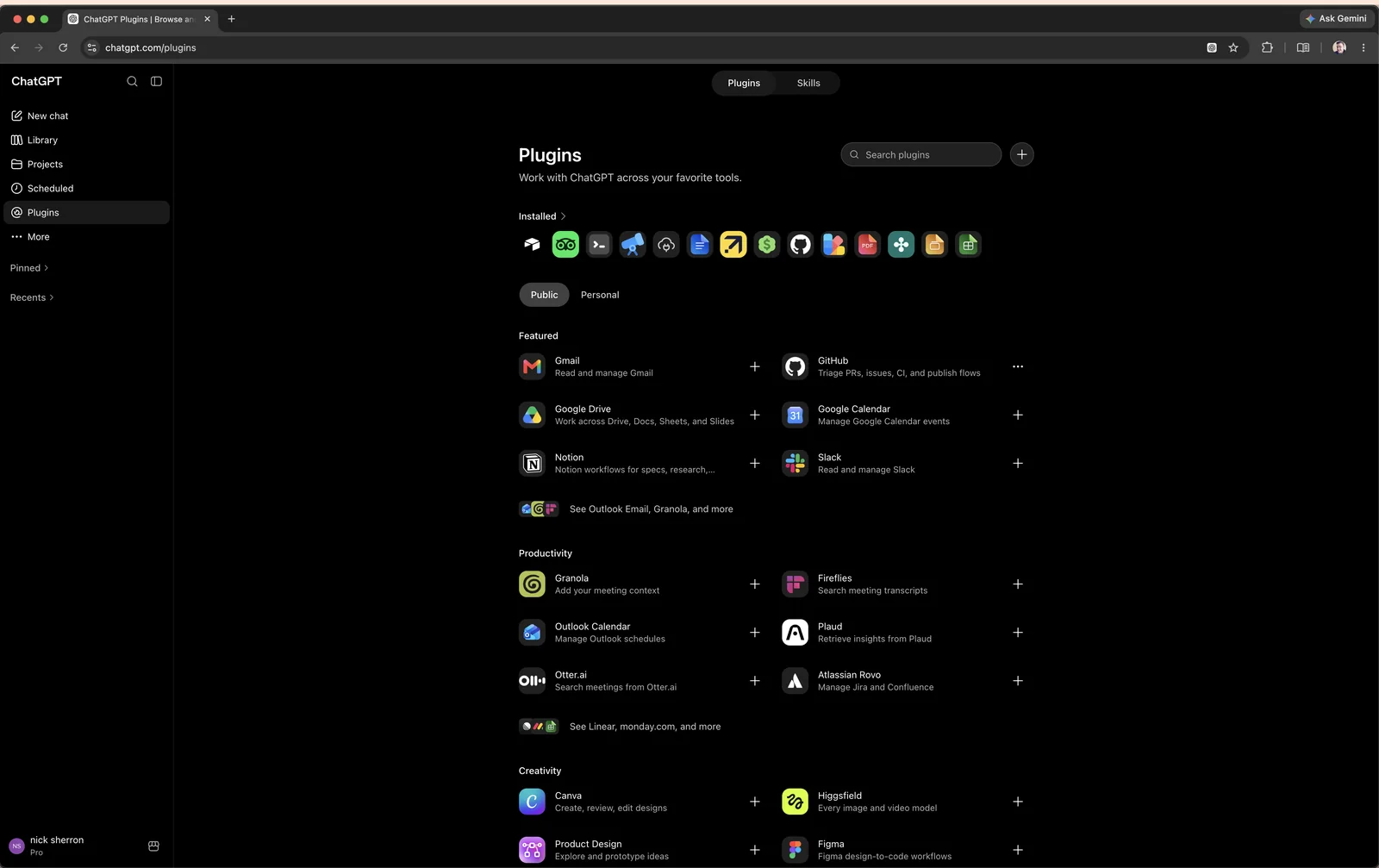
Task: Expand See Outlook Email, Granola, and more
Action: pyautogui.click(x=626, y=509)
